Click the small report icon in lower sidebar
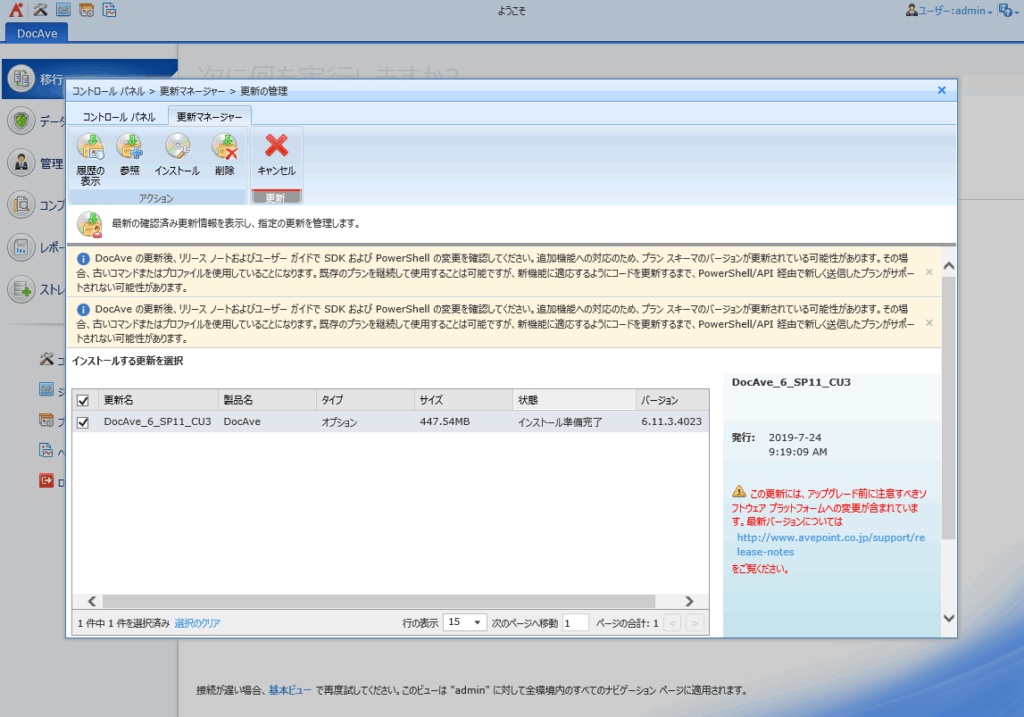The width and height of the screenshot is (1024, 717). (46, 450)
